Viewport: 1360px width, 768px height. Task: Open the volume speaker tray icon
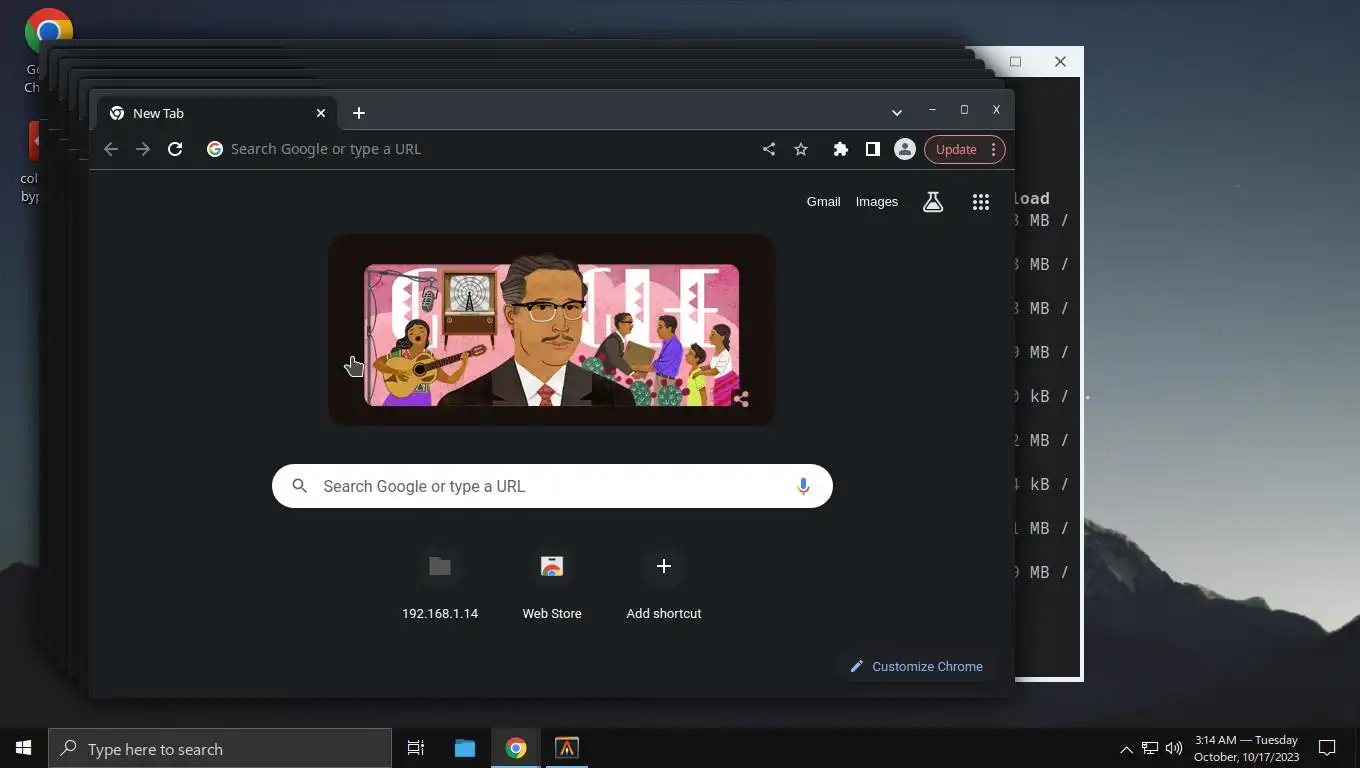coord(1174,748)
